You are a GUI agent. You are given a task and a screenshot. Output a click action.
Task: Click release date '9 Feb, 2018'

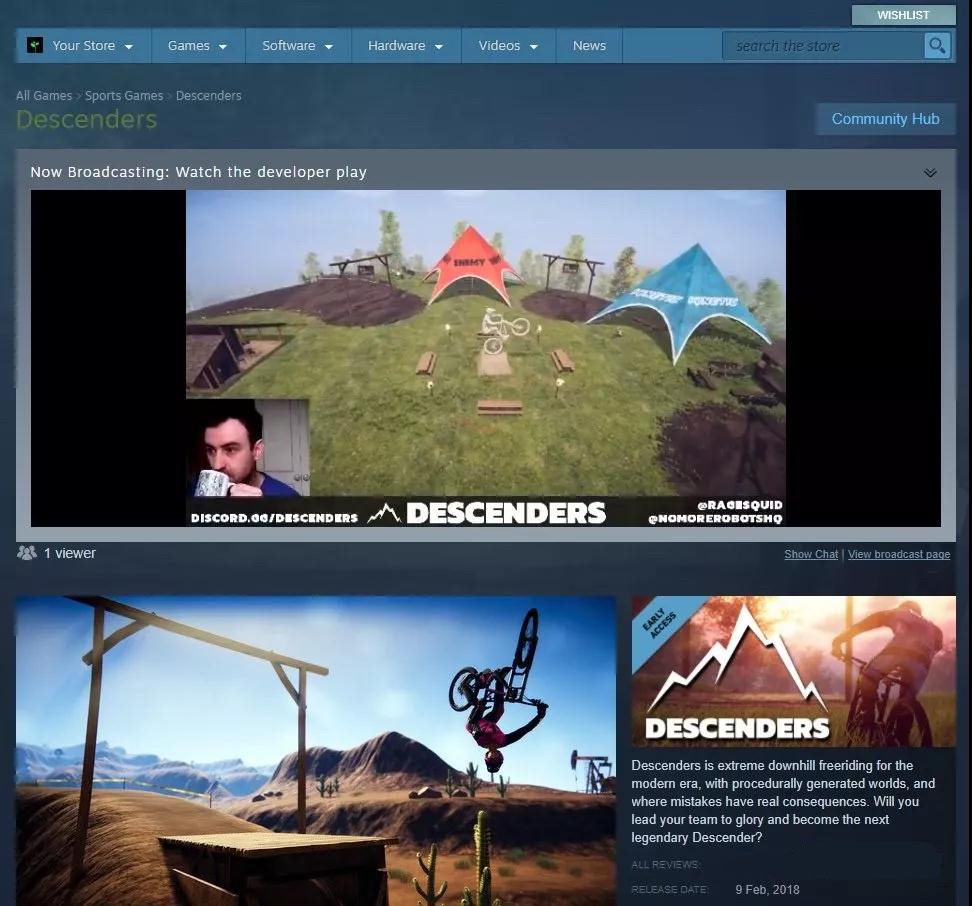click(x=767, y=889)
